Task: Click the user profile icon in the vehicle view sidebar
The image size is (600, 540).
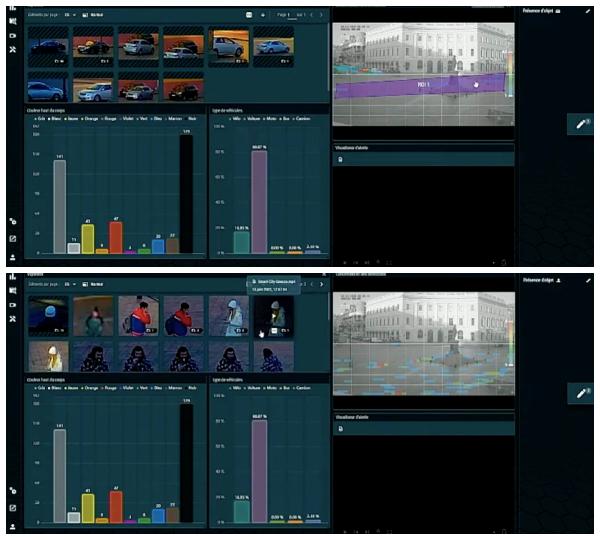Action: point(12,257)
